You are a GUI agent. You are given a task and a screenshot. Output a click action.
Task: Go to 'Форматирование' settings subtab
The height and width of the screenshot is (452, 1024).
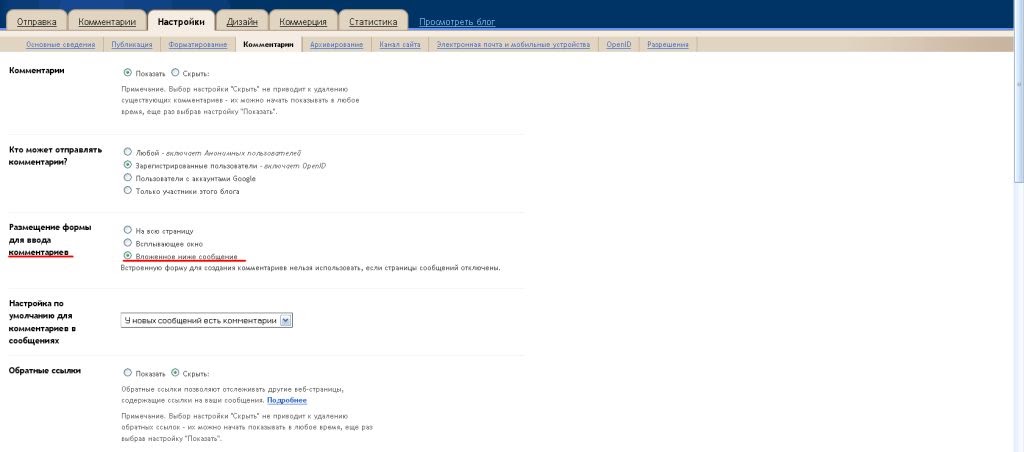pos(198,44)
